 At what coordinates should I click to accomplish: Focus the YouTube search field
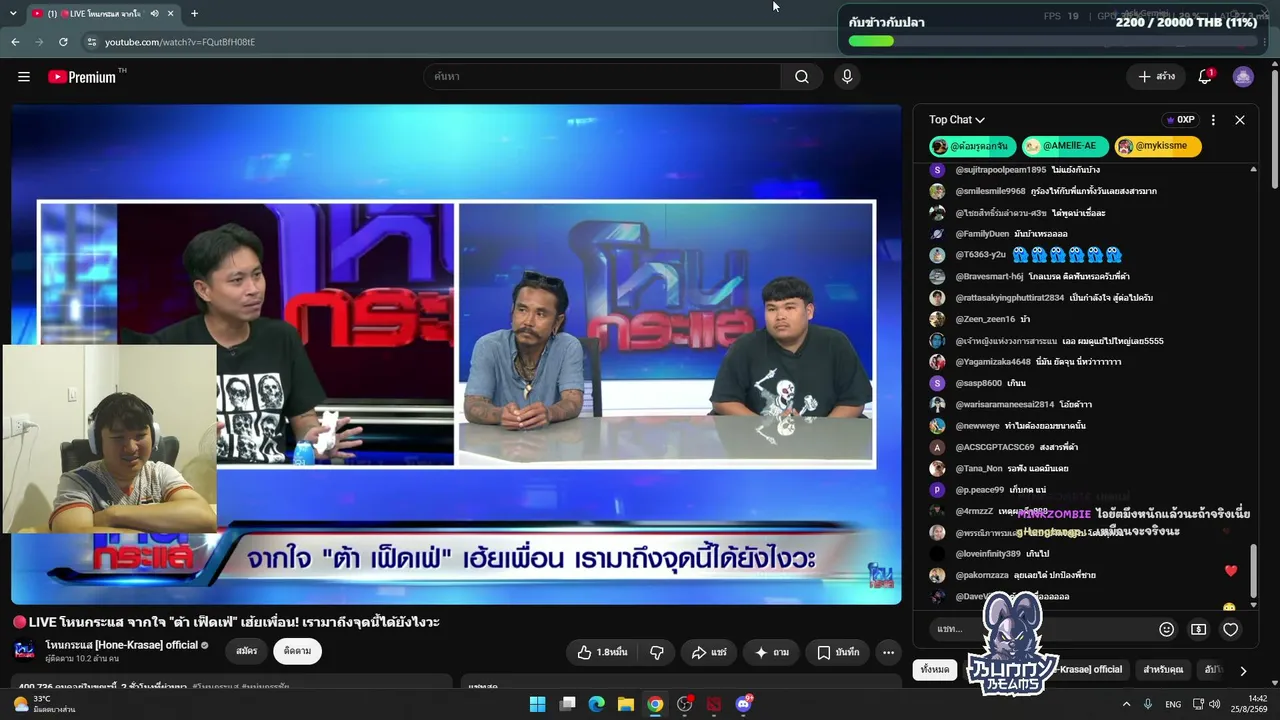[x=602, y=77]
